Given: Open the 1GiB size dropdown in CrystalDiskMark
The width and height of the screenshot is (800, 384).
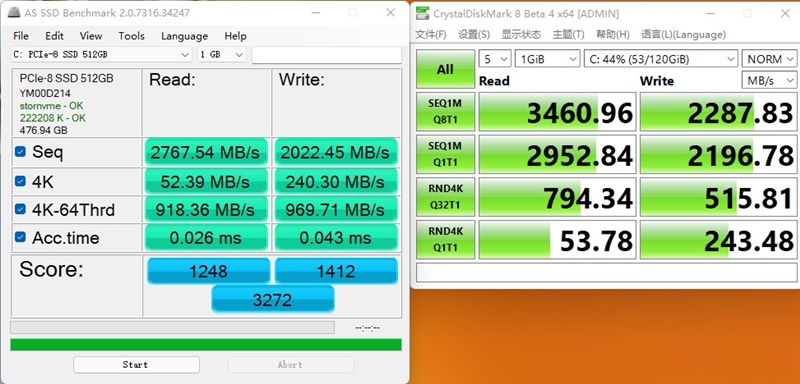Looking at the screenshot, I should click(547, 59).
